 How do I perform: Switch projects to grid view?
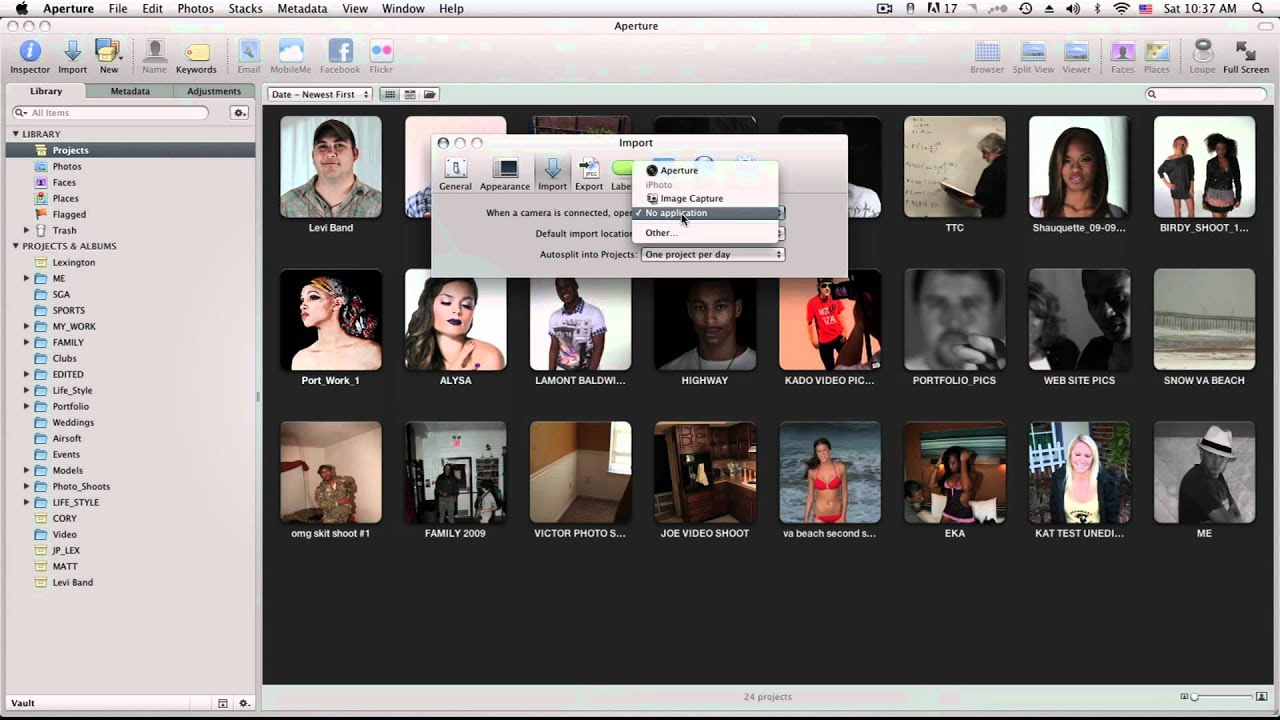[390, 94]
